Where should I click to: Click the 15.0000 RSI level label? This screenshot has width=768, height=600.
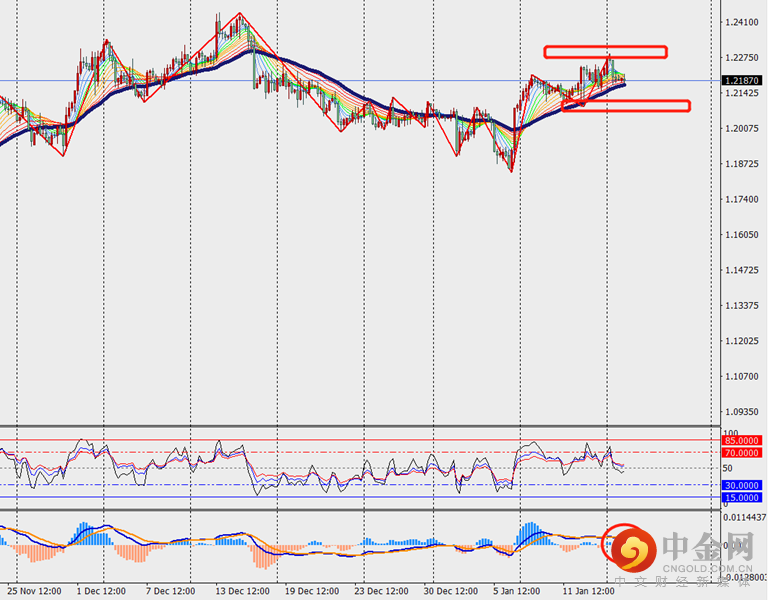coord(743,497)
